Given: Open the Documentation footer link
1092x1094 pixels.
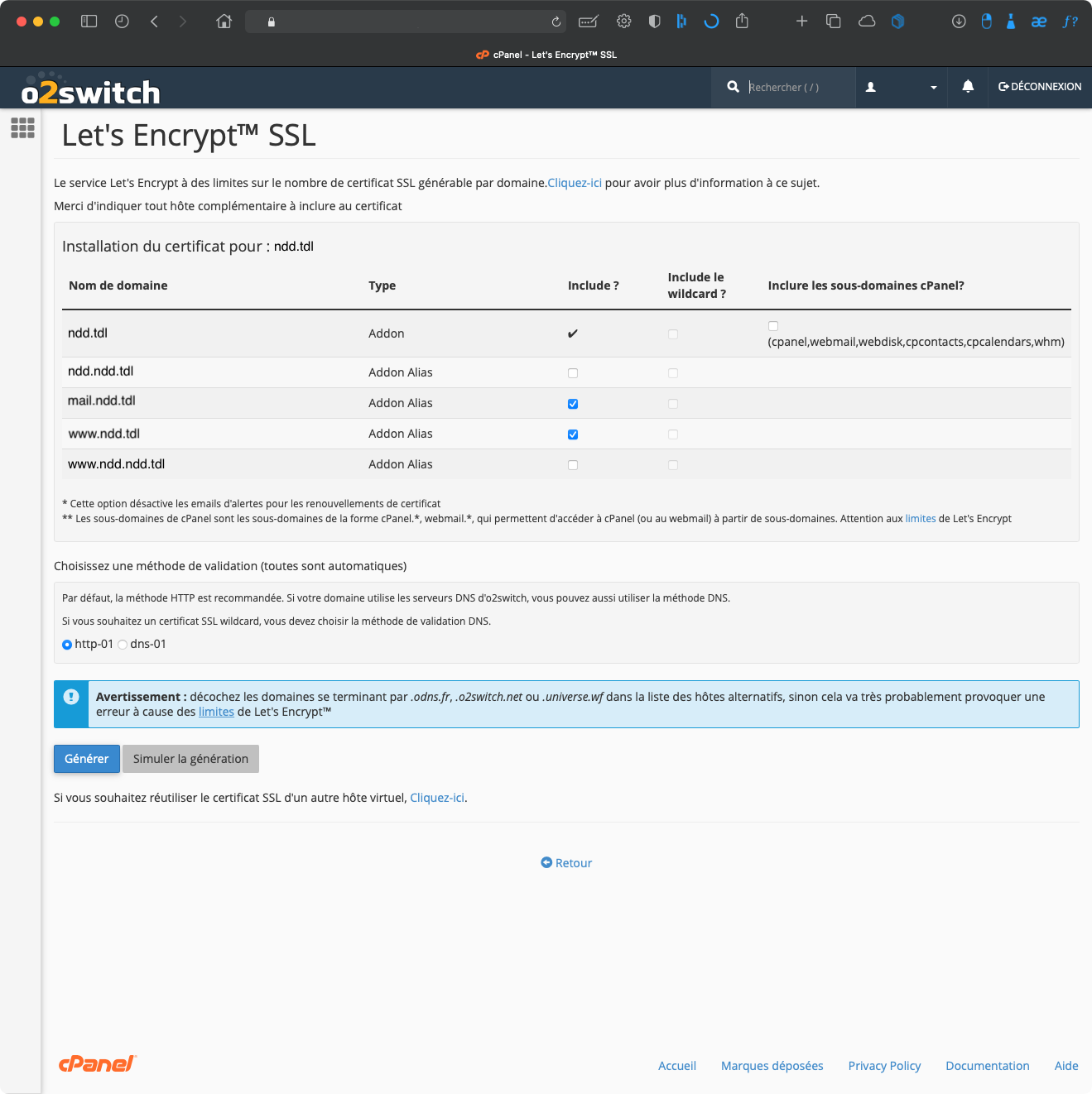Looking at the screenshot, I should click(988, 1066).
